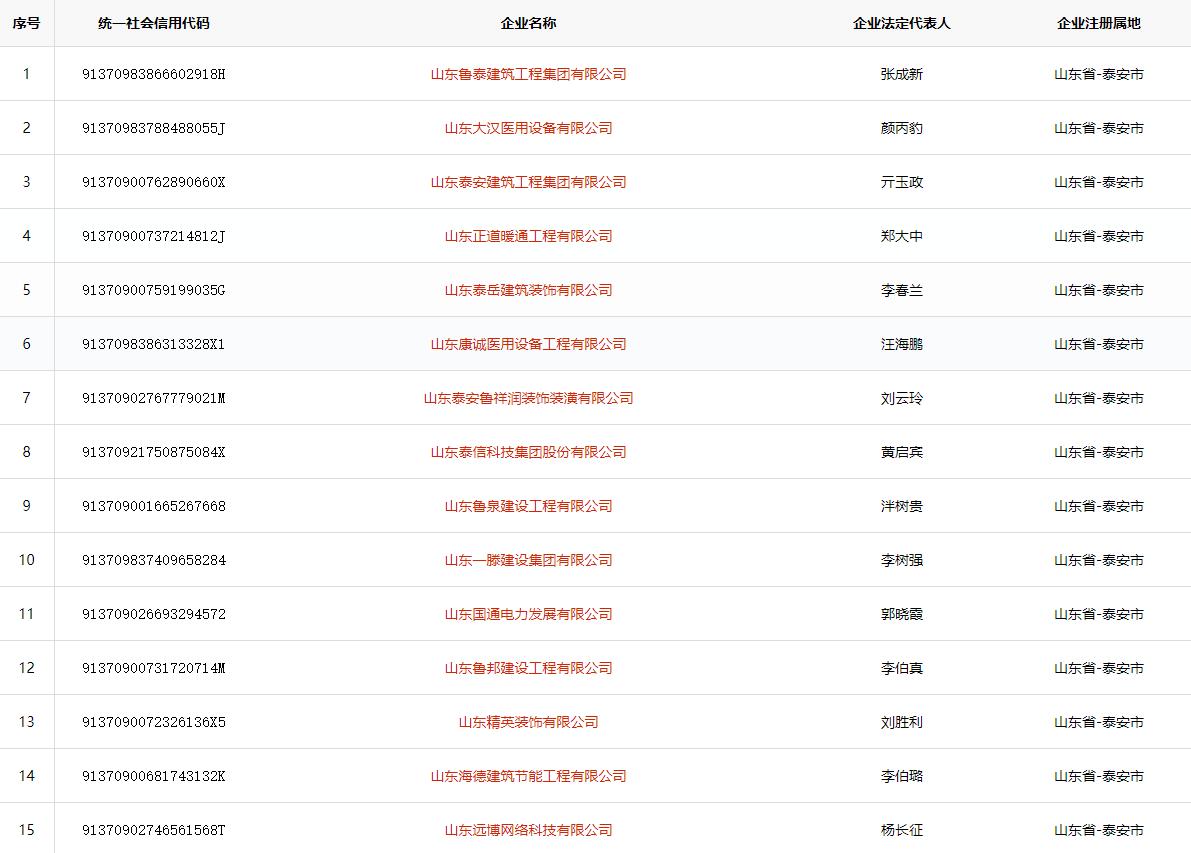Click the 企业法定代表人 column header
Screen dimensions: 1191x853
pyautogui.click(x=901, y=23)
